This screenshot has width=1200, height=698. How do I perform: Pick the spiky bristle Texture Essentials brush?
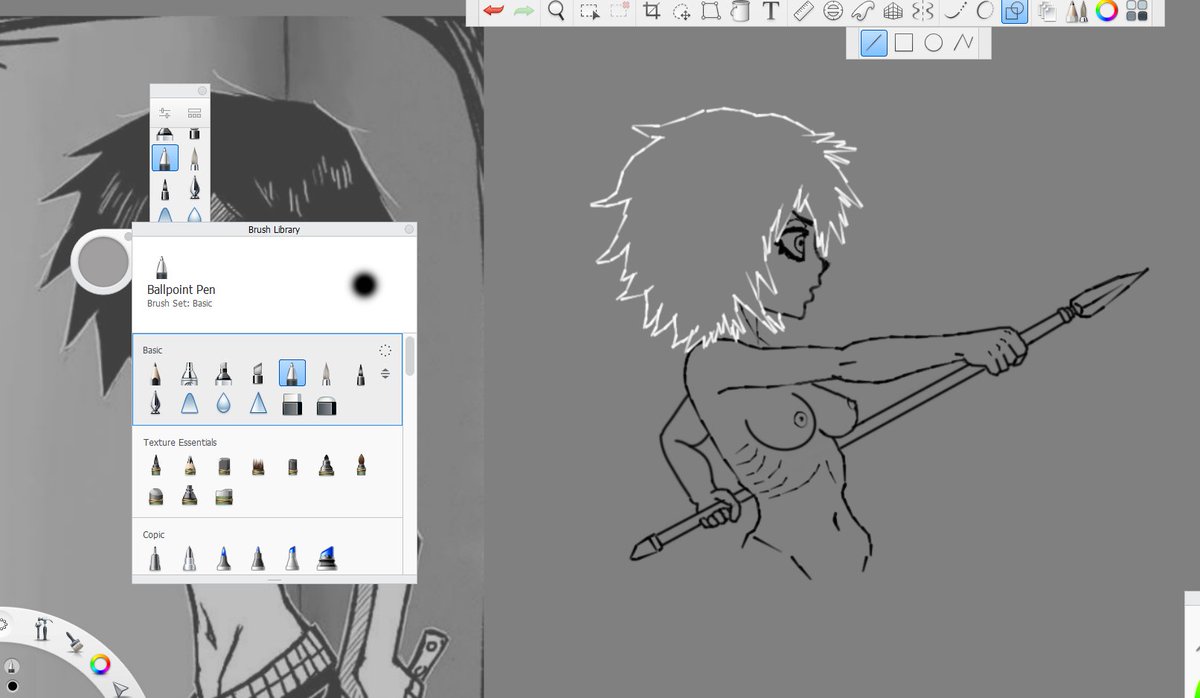pyautogui.click(x=258, y=466)
